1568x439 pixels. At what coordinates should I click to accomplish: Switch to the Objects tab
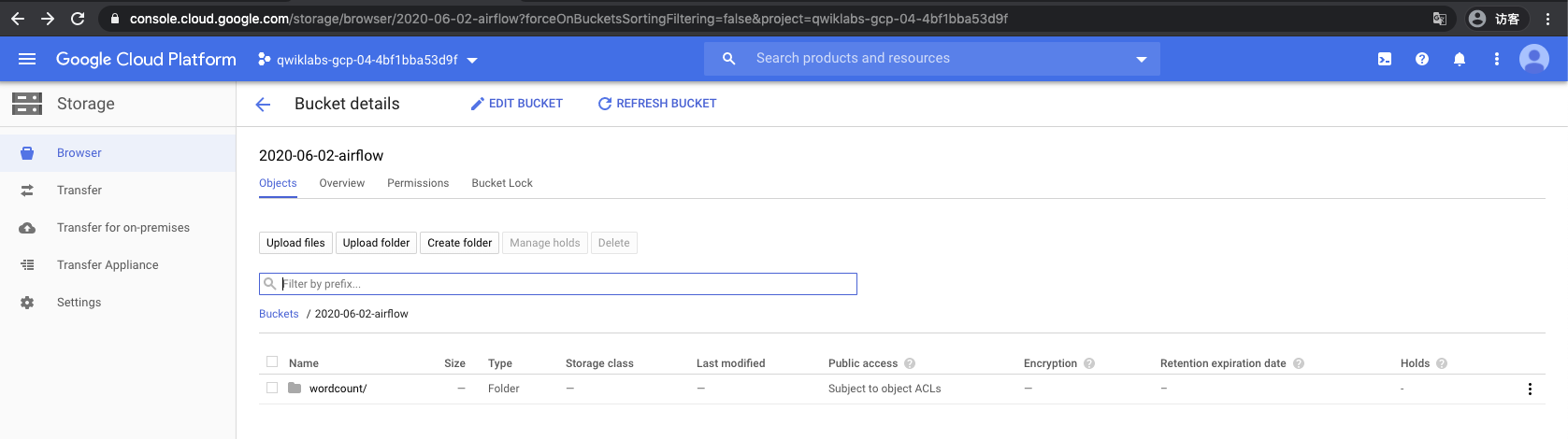278,183
